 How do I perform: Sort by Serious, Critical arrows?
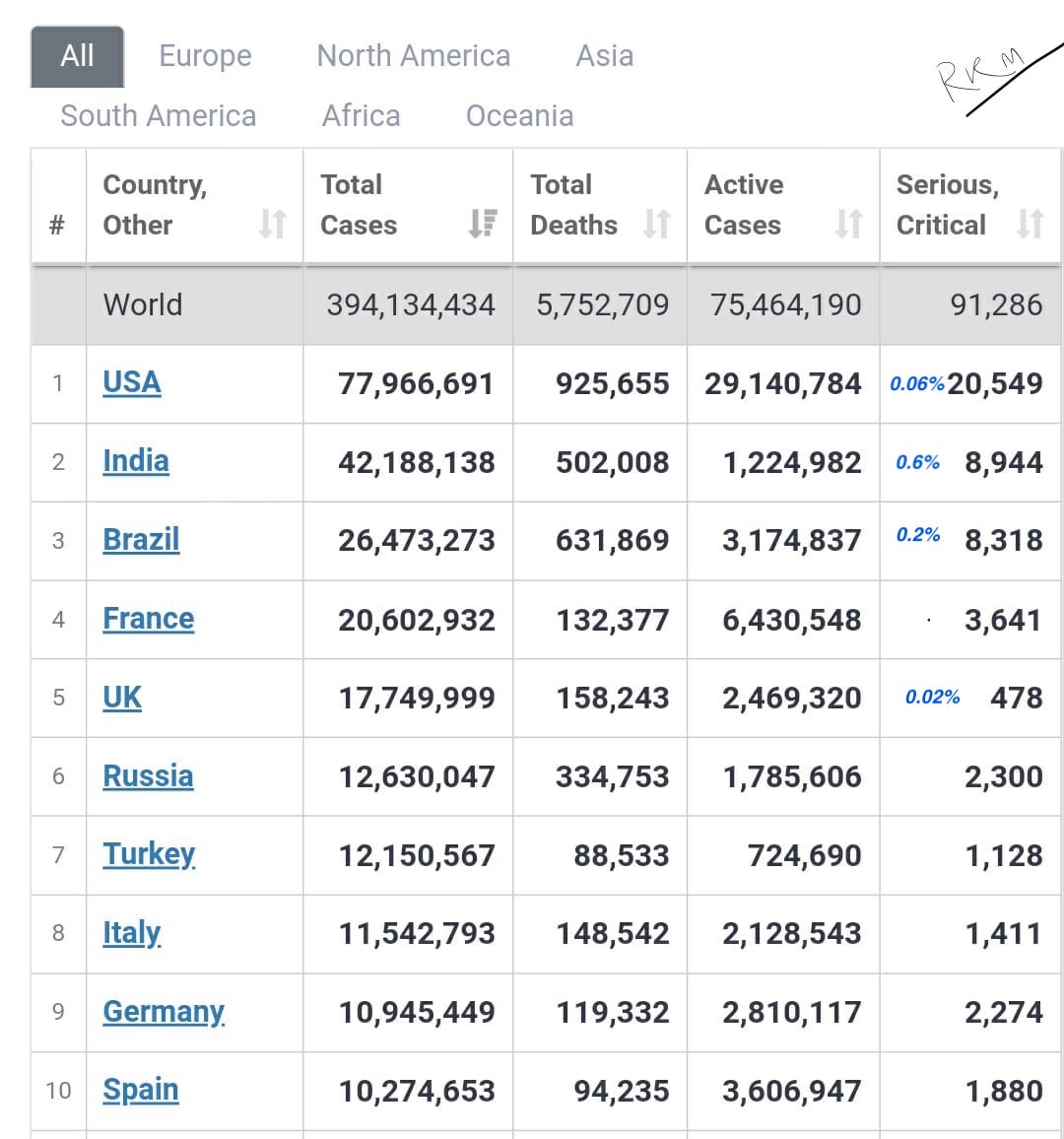pyautogui.click(x=1030, y=225)
